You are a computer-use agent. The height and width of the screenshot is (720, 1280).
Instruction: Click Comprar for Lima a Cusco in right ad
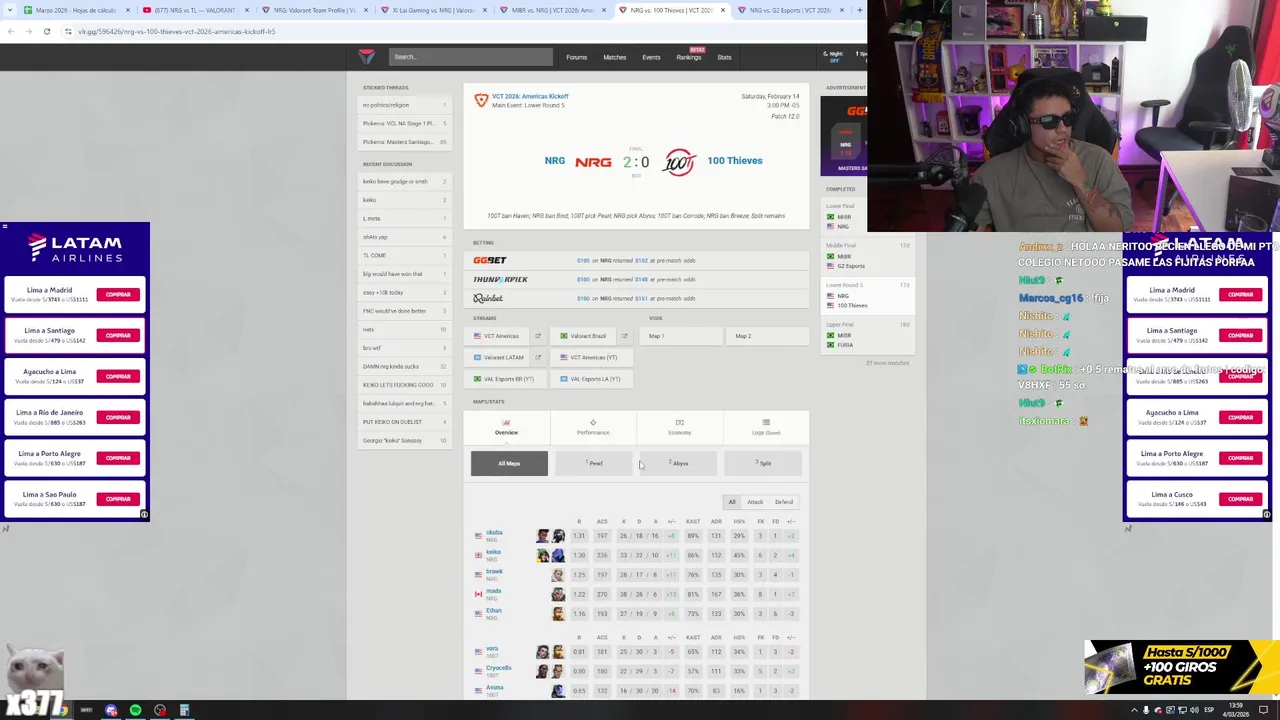[1240, 499]
